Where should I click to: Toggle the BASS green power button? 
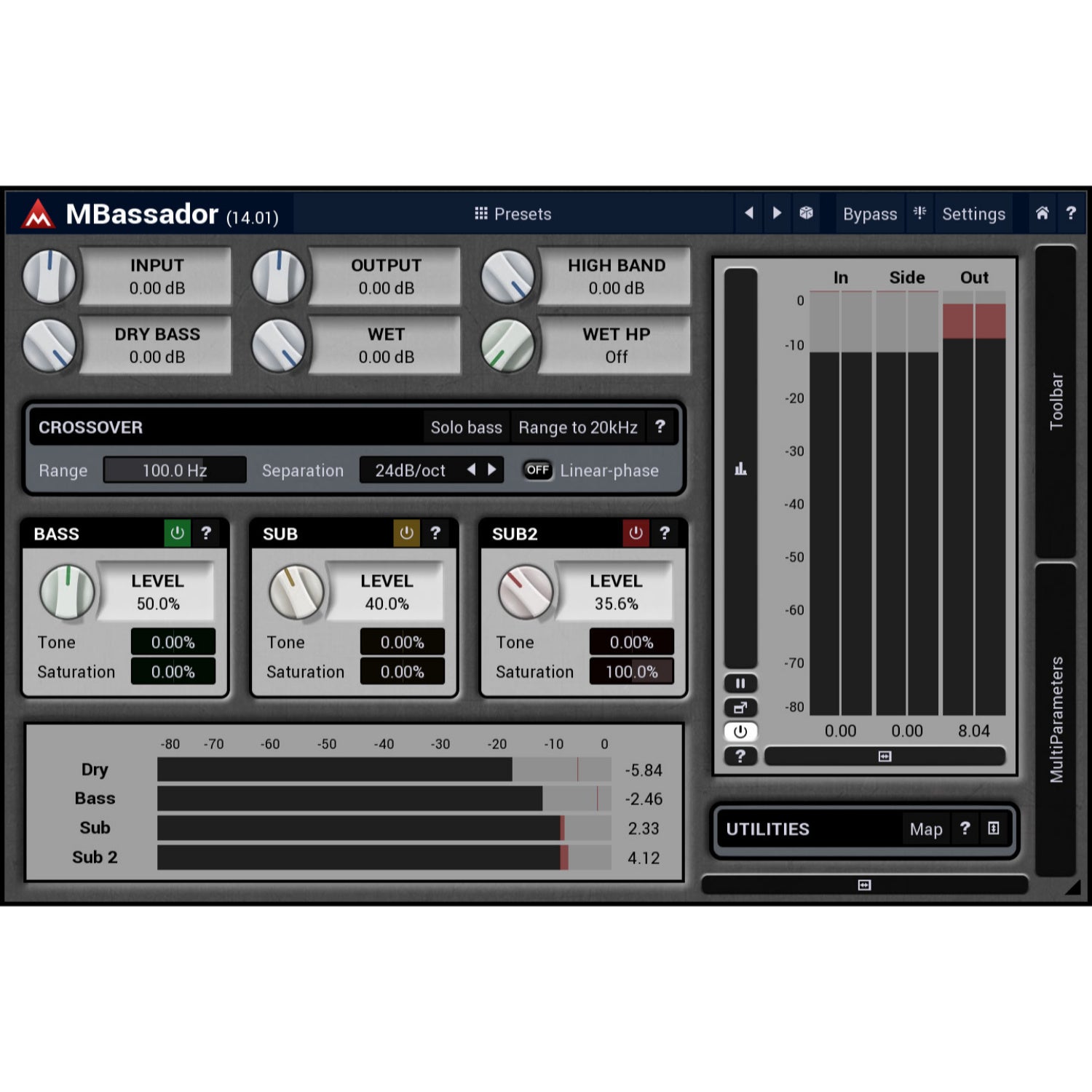(177, 534)
